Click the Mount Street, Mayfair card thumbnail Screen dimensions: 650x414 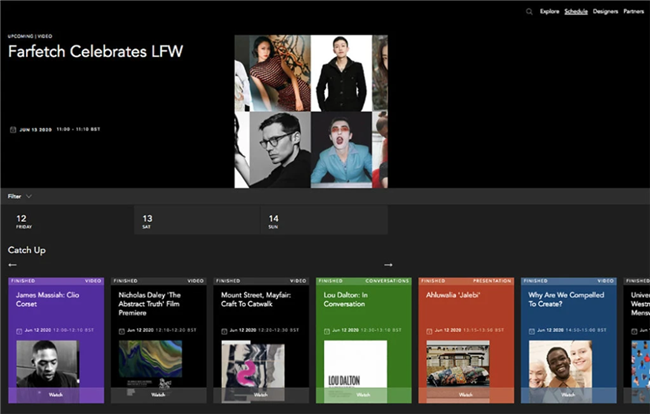(253, 368)
